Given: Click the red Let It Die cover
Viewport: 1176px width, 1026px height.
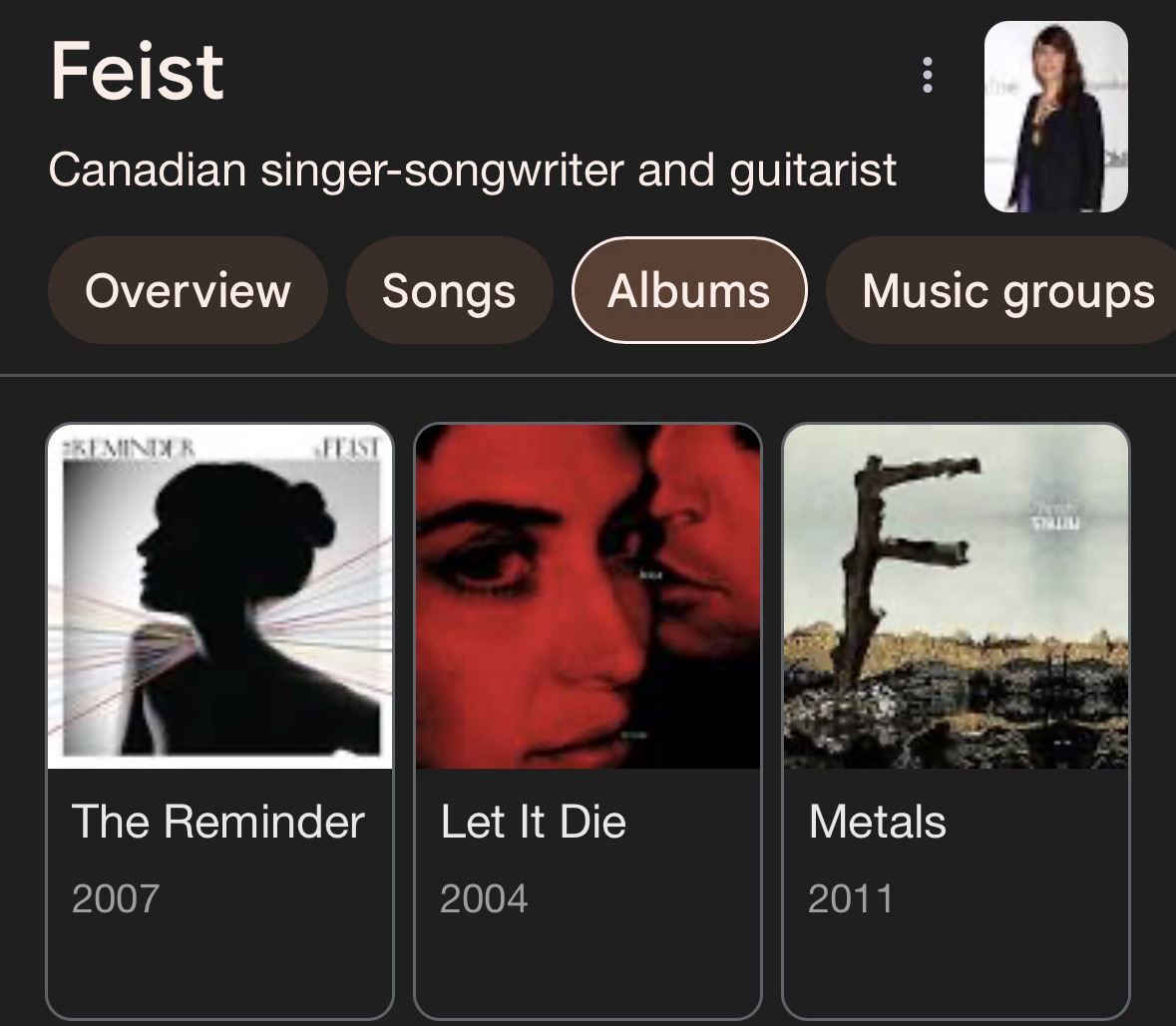Looking at the screenshot, I should coord(588,596).
